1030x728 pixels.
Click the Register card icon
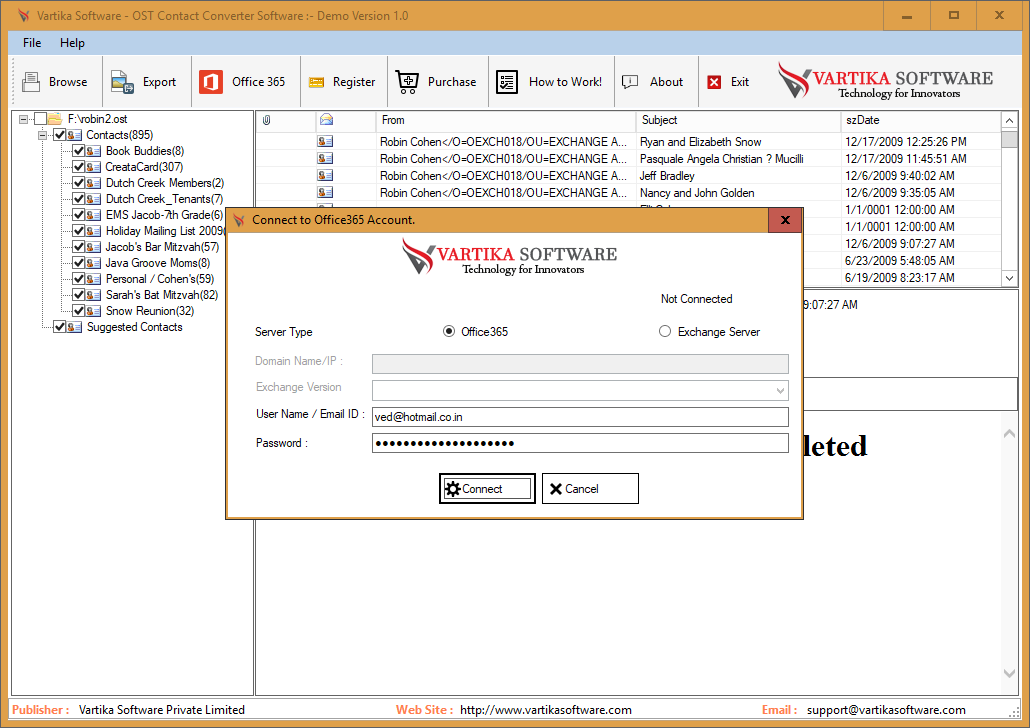coord(317,82)
